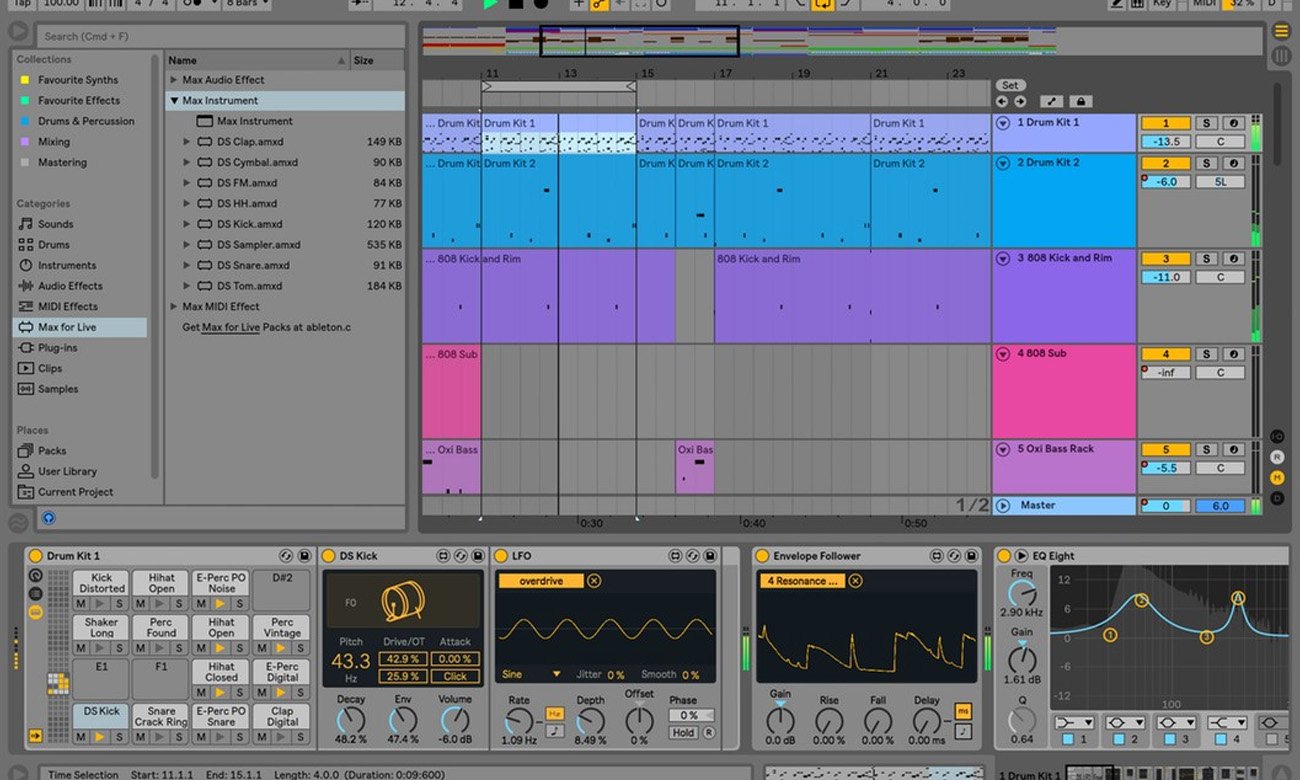Mute the Kick Distorted drum pad

click(x=82, y=602)
